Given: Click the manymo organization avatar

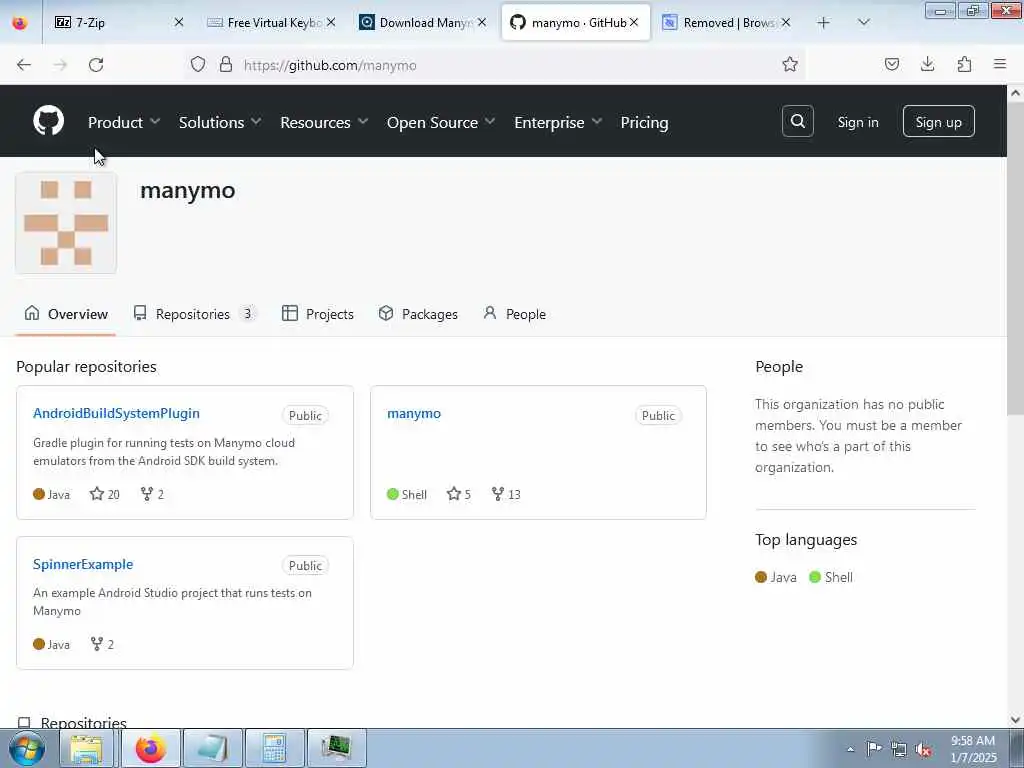Looking at the screenshot, I should coord(66,223).
